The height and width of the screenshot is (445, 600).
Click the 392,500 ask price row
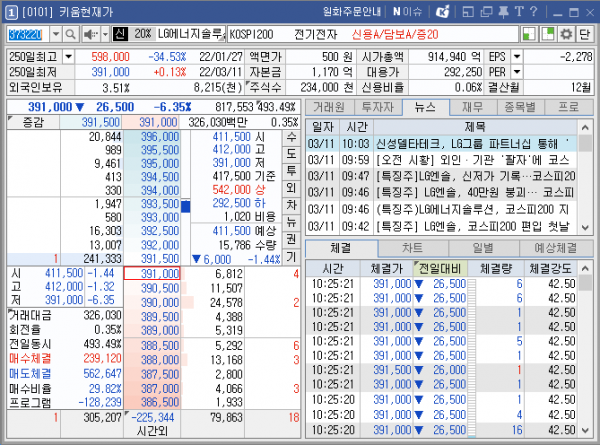[x=152, y=231]
